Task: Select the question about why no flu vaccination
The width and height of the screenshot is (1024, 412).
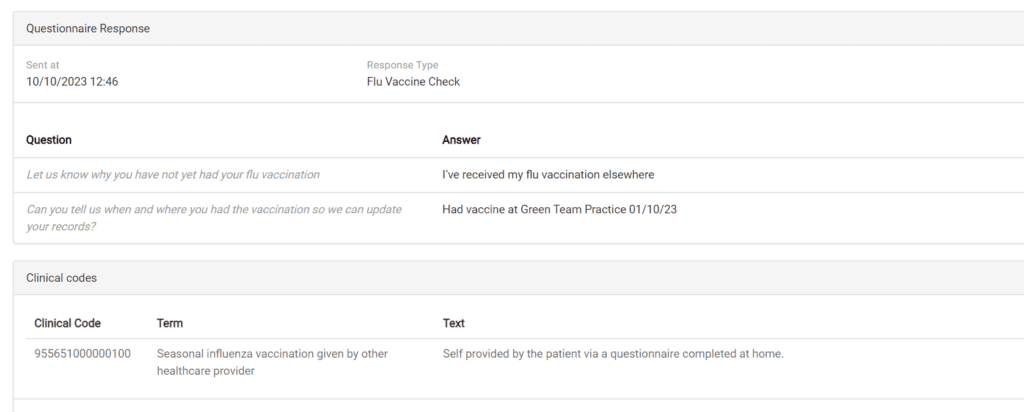Action: pos(173,174)
